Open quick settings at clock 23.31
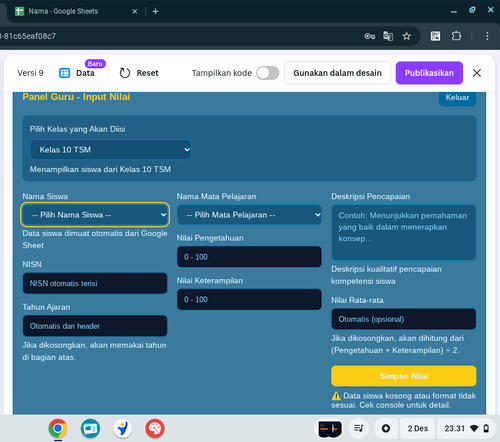This screenshot has height=442, width=500. tap(466, 428)
